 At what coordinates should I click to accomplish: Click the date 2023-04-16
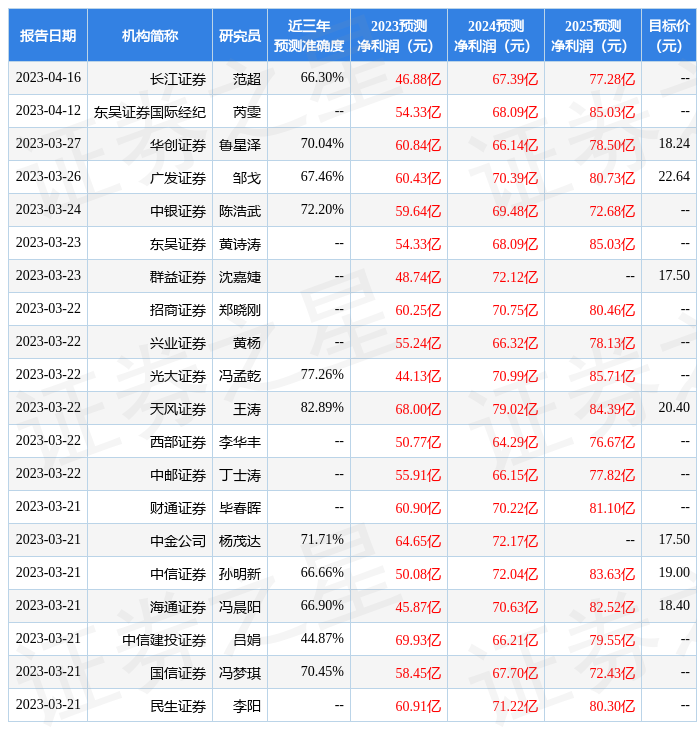click(48, 77)
